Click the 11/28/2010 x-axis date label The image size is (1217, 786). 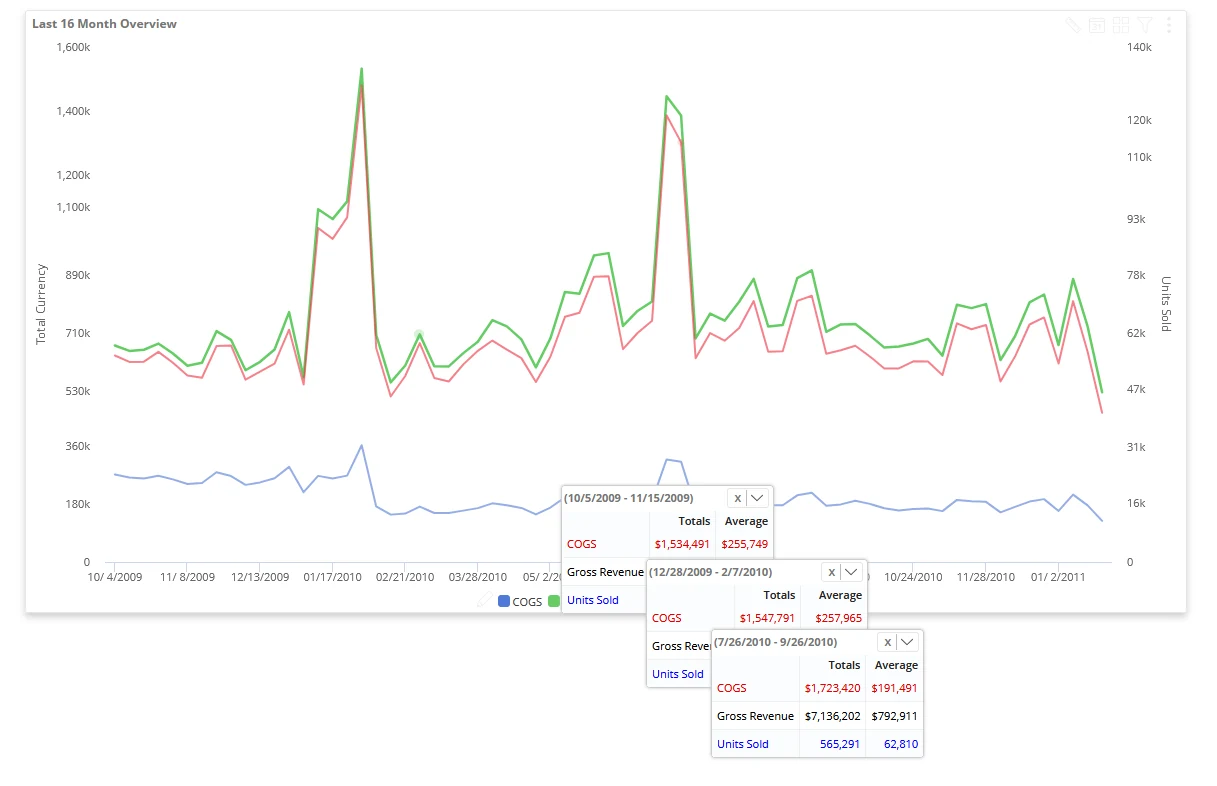986,577
